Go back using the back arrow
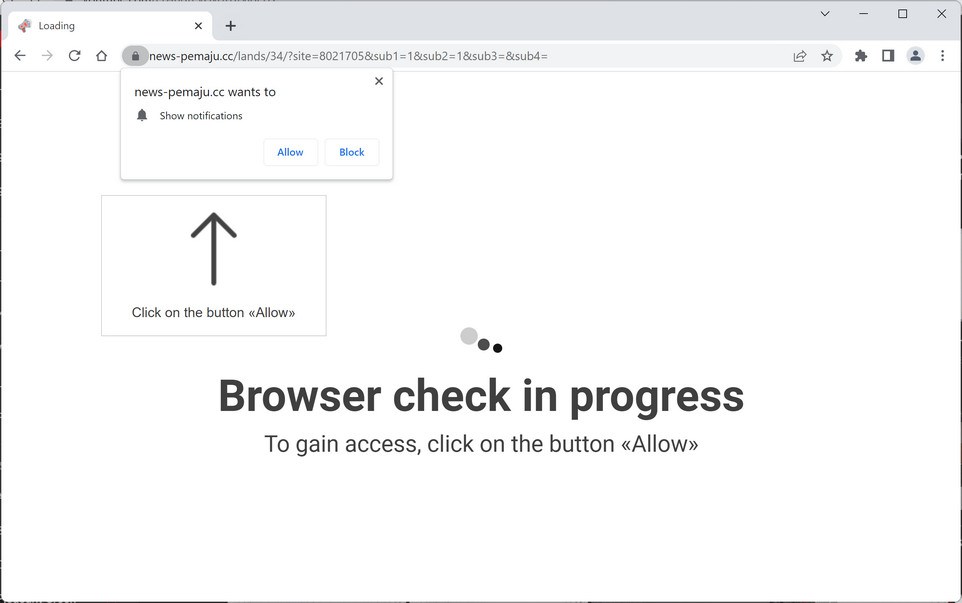The width and height of the screenshot is (962, 603). [x=20, y=56]
